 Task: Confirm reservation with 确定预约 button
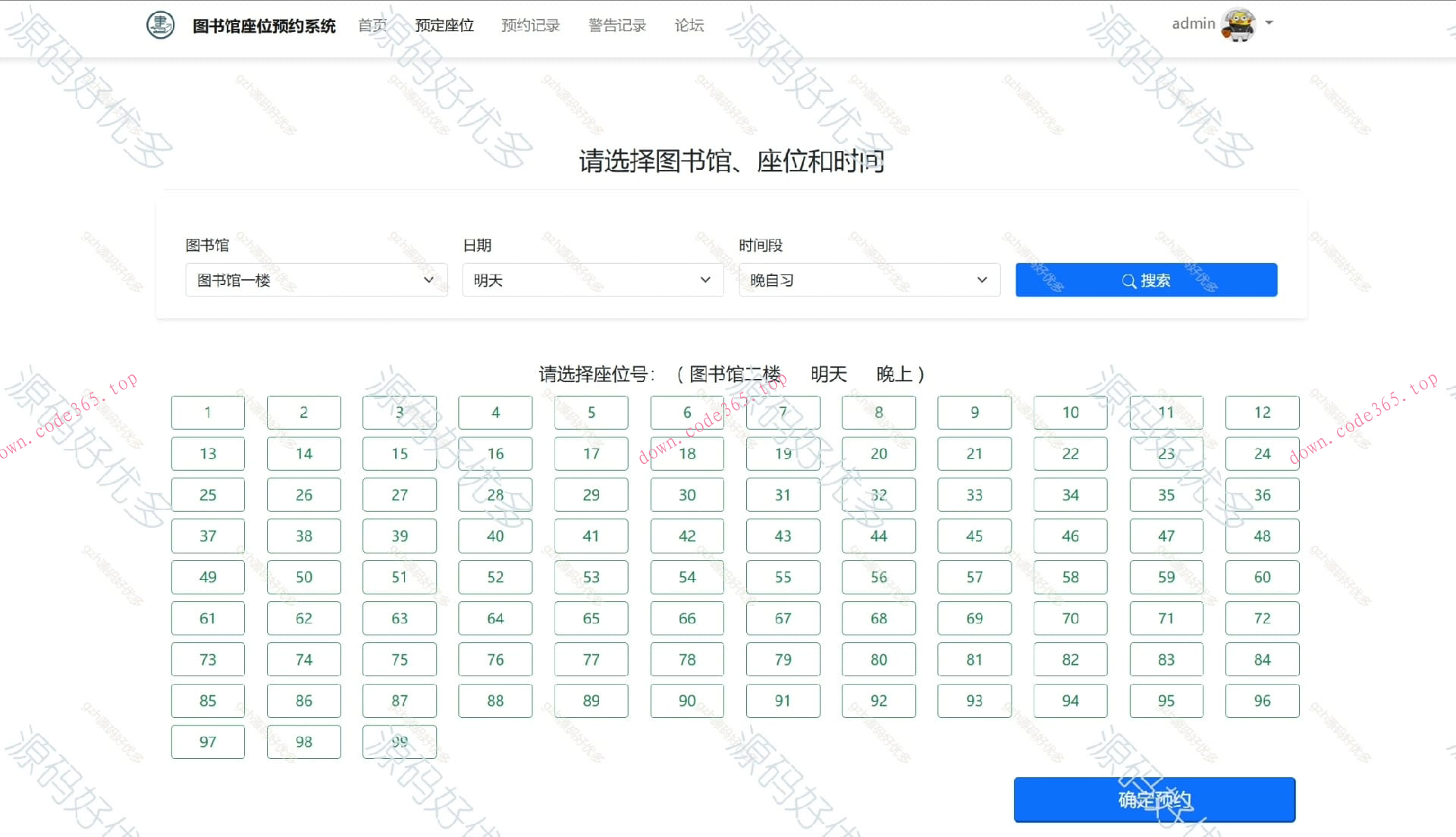pyautogui.click(x=1154, y=799)
